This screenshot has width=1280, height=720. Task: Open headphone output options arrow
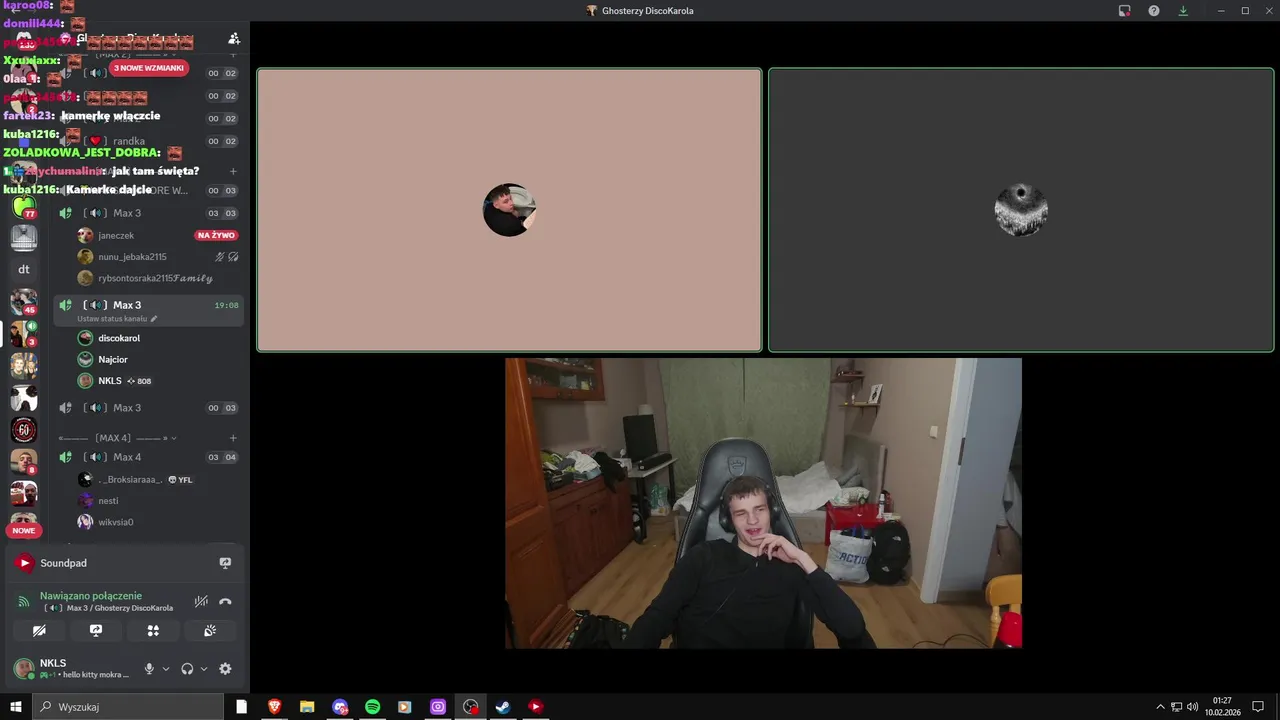coord(204,669)
